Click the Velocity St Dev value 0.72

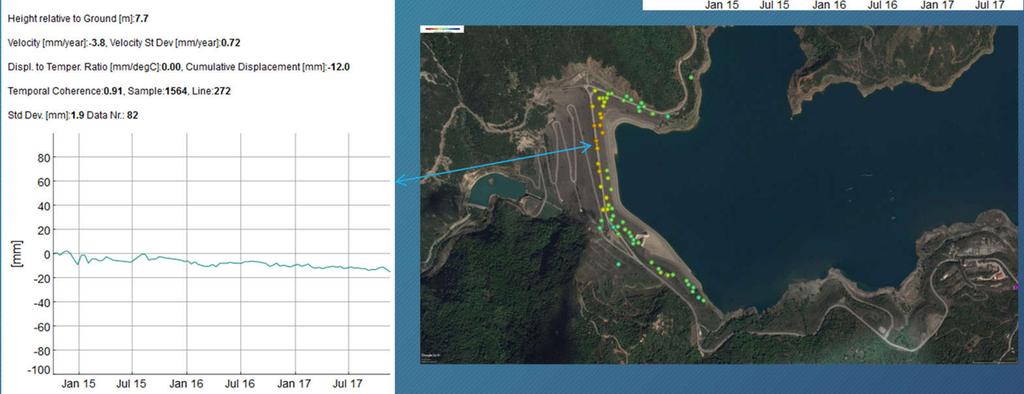230,42
